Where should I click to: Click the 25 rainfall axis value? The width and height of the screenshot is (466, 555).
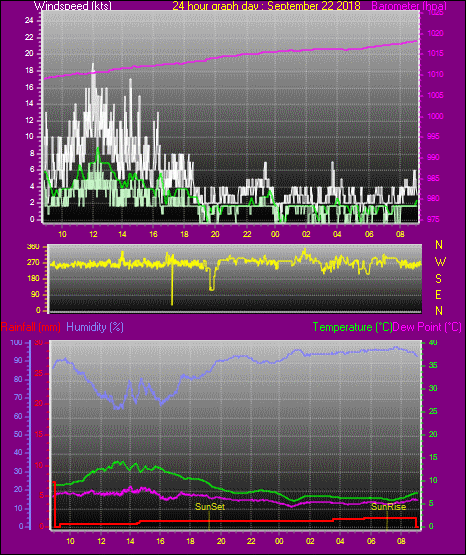click(39, 373)
